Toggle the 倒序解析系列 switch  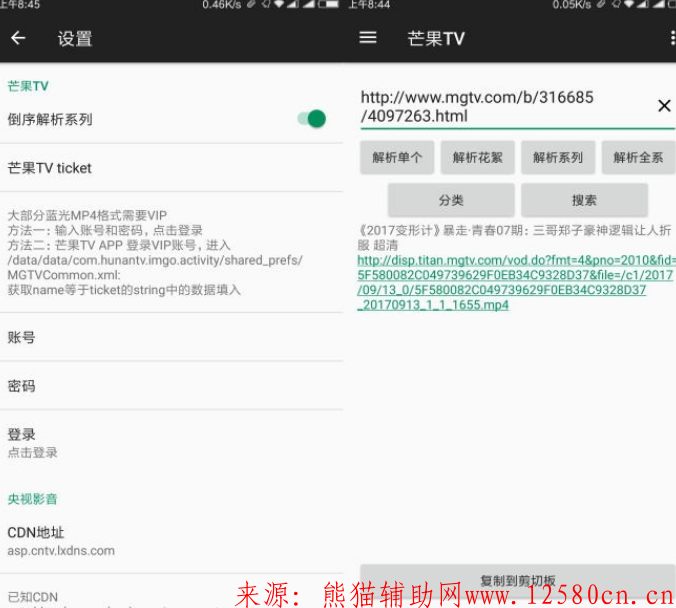click(x=312, y=119)
